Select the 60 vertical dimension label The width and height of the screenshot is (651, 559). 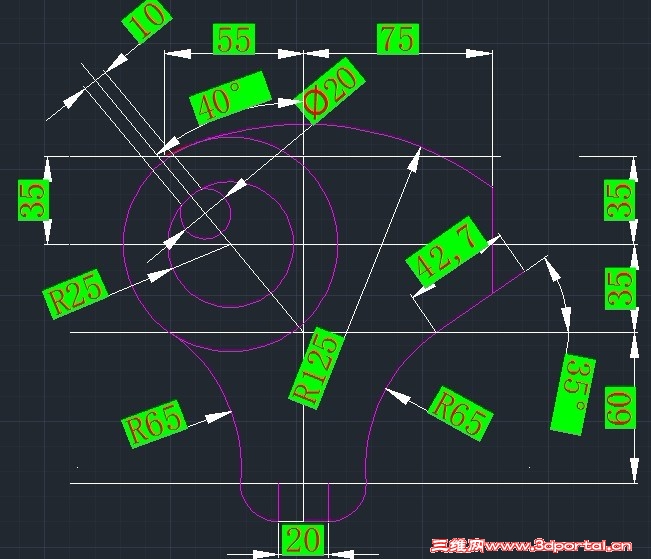pos(620,407)
